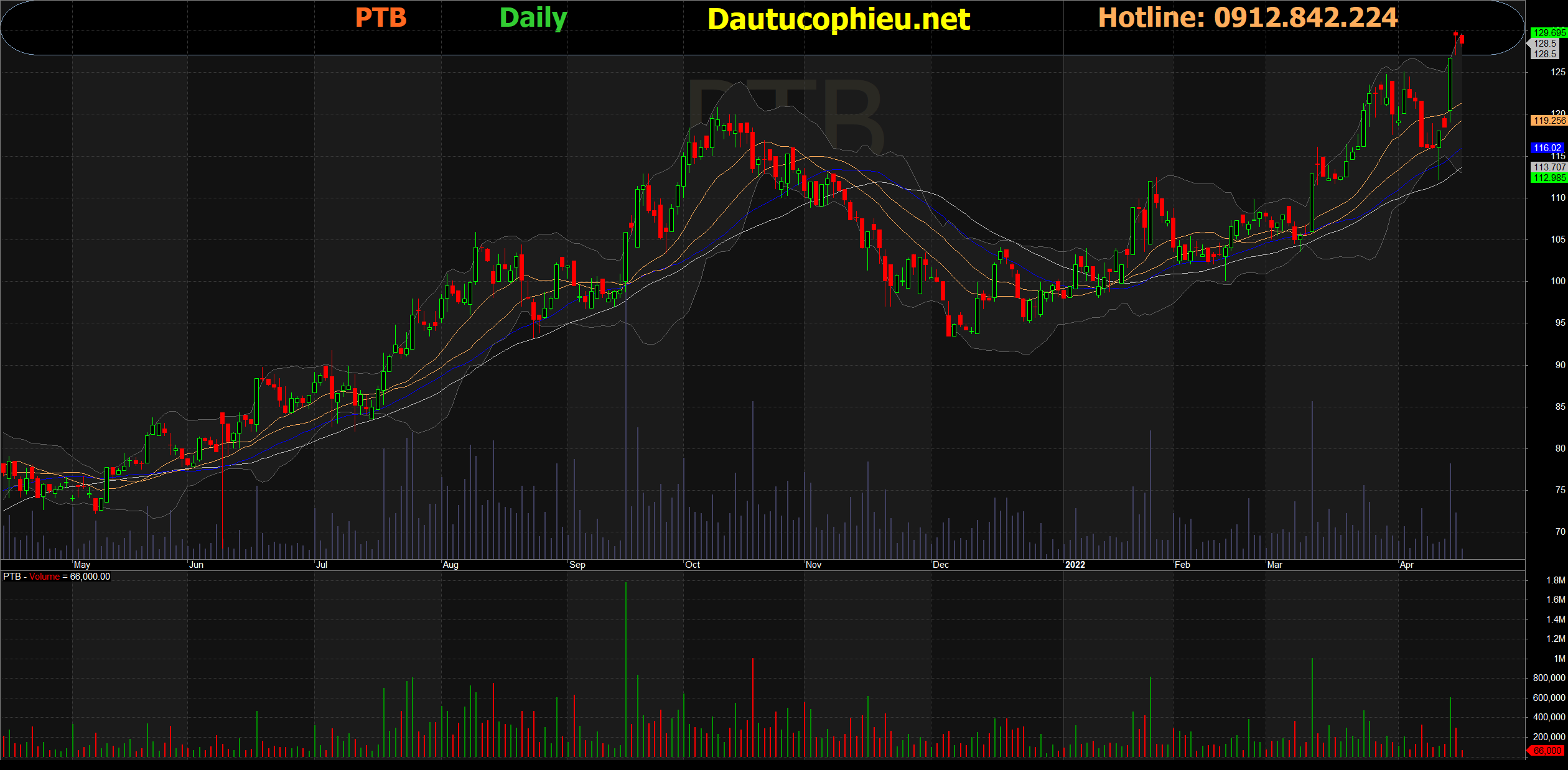Image resolution: width=1568 pixels, height=770 pixels.
Task: Click the red 66,000 volume tag
Action: click(1547, 751)
